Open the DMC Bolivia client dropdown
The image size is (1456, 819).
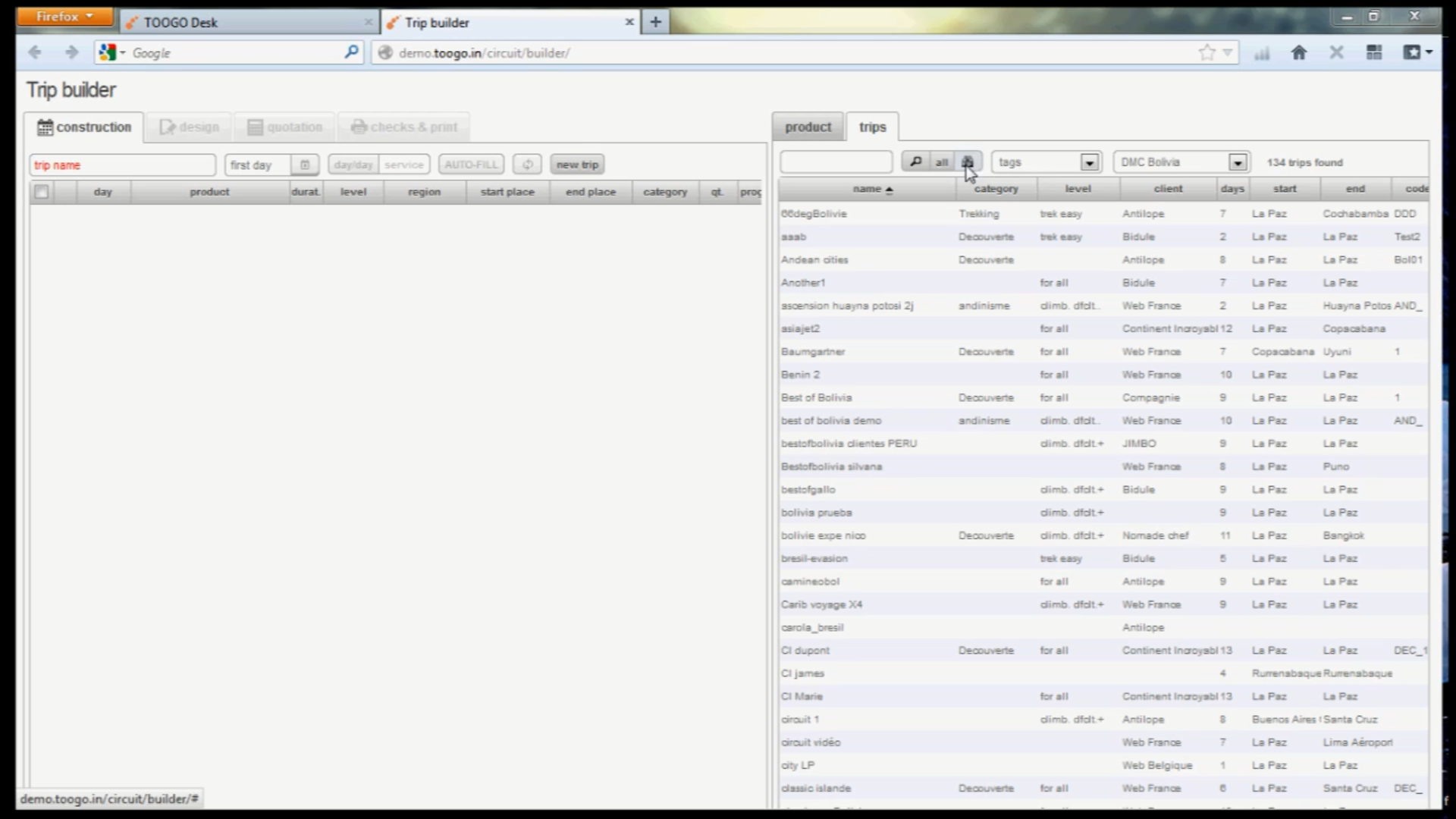(x=1238, y=162)
